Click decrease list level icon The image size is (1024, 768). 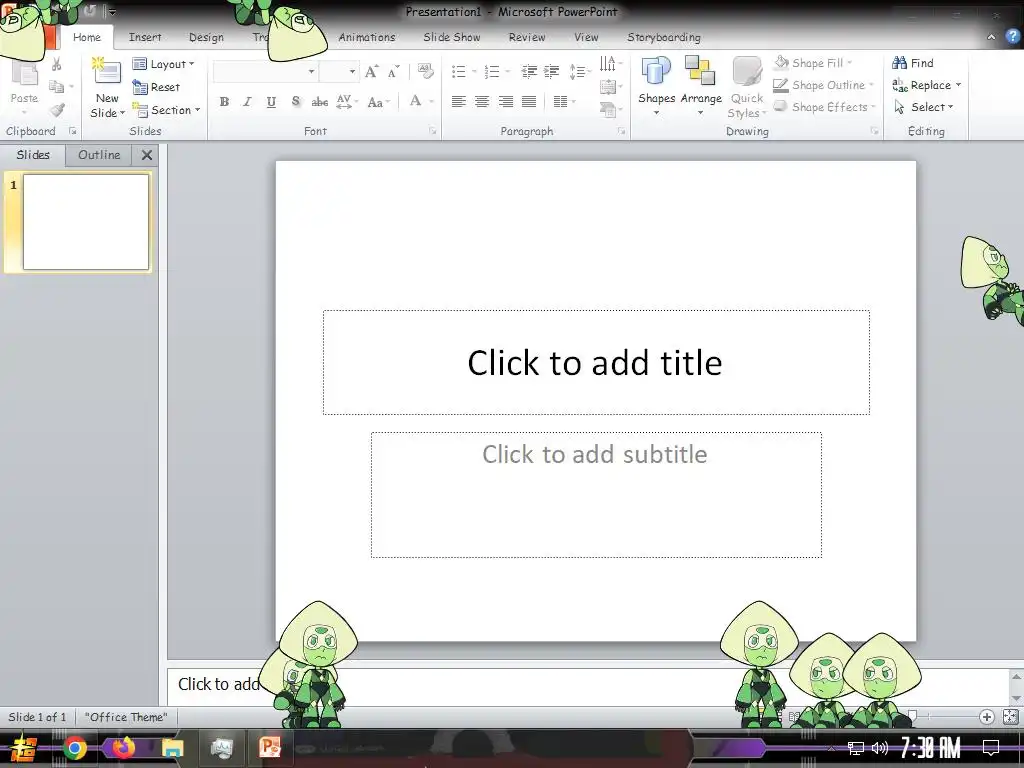point(529,71)
